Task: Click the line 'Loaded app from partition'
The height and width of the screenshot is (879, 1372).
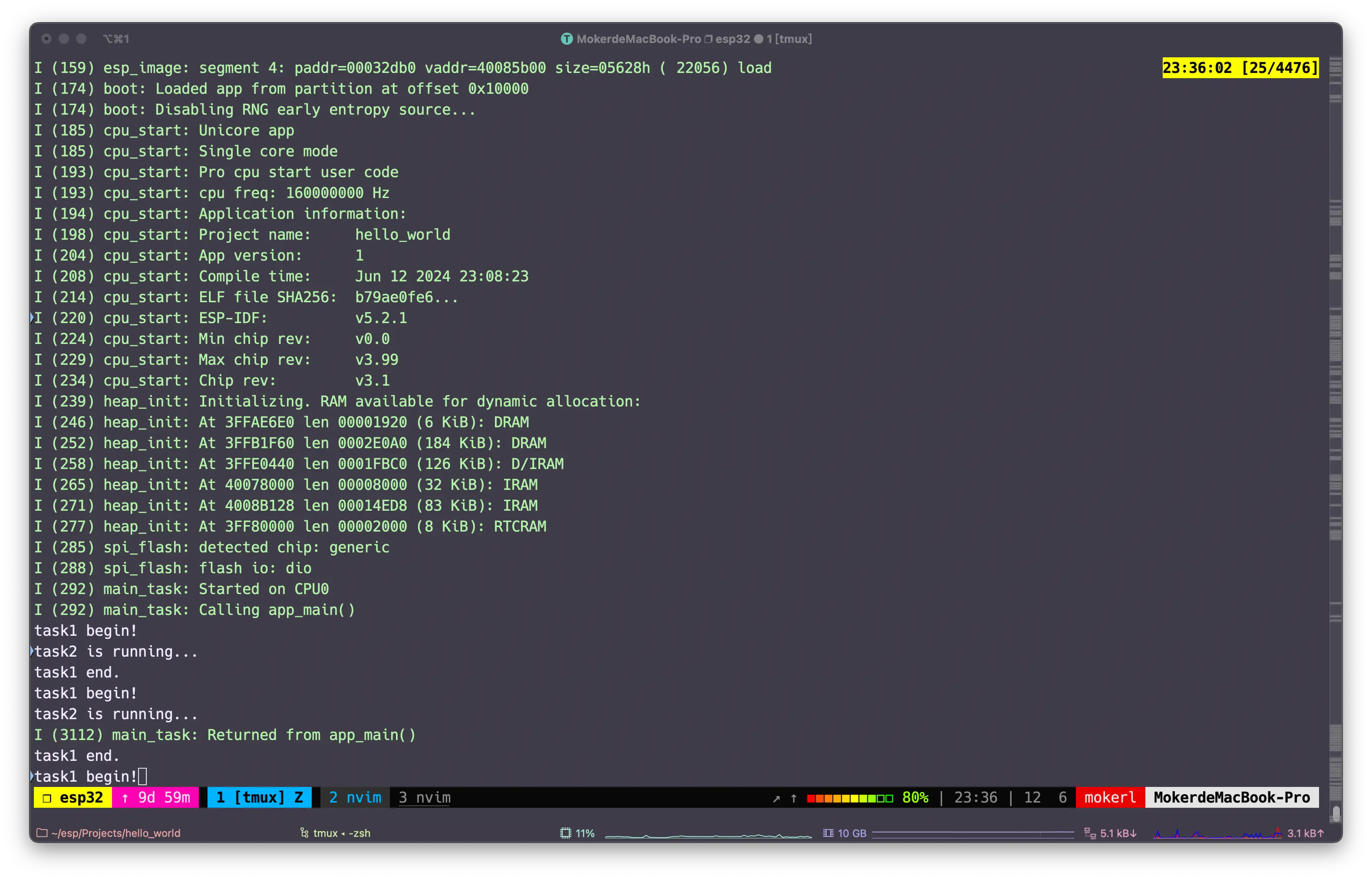Action: coord(281,89)
